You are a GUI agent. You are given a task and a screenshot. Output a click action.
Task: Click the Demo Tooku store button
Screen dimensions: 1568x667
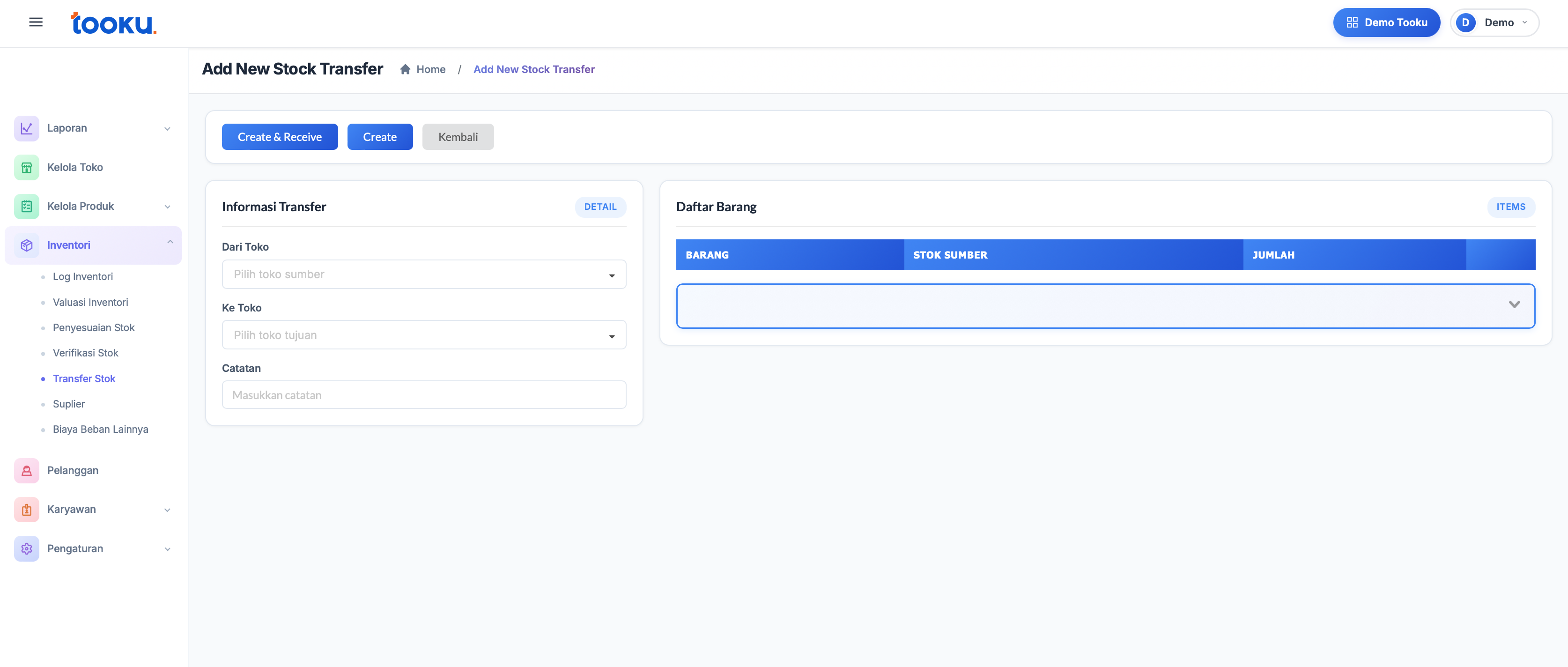(x=1387, y=22)
